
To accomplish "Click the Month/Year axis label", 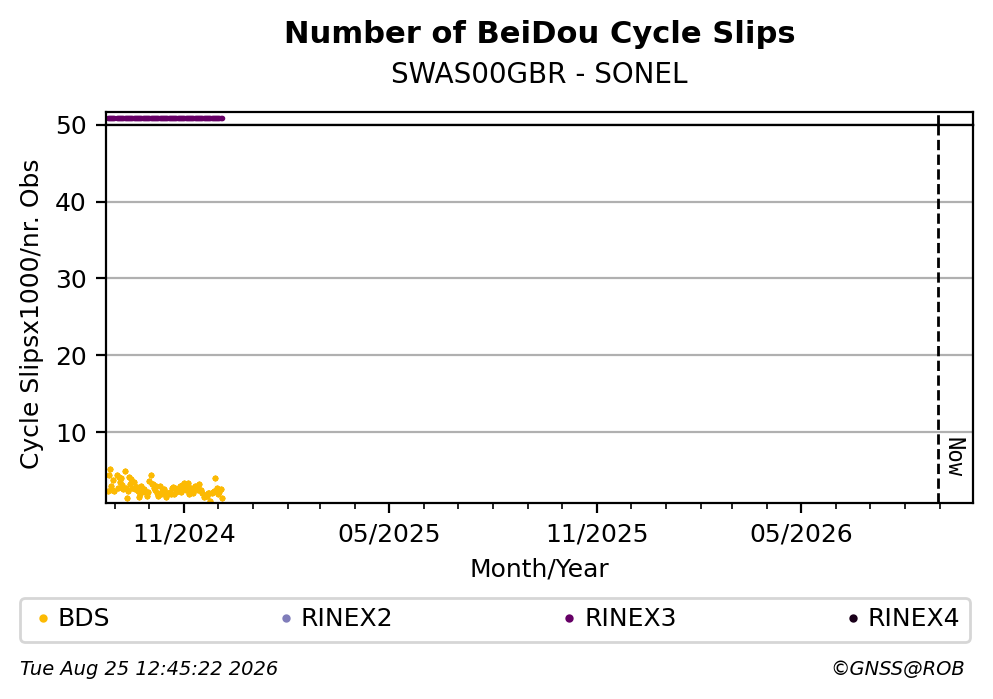I will (540, 569).
